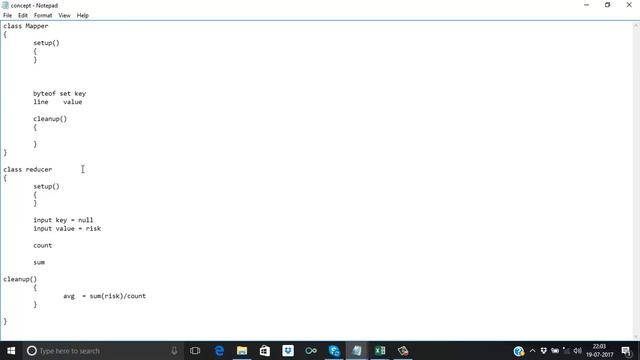
Task: Click the unindented 'cleanup()' in reducer
Action: (20, 279)
